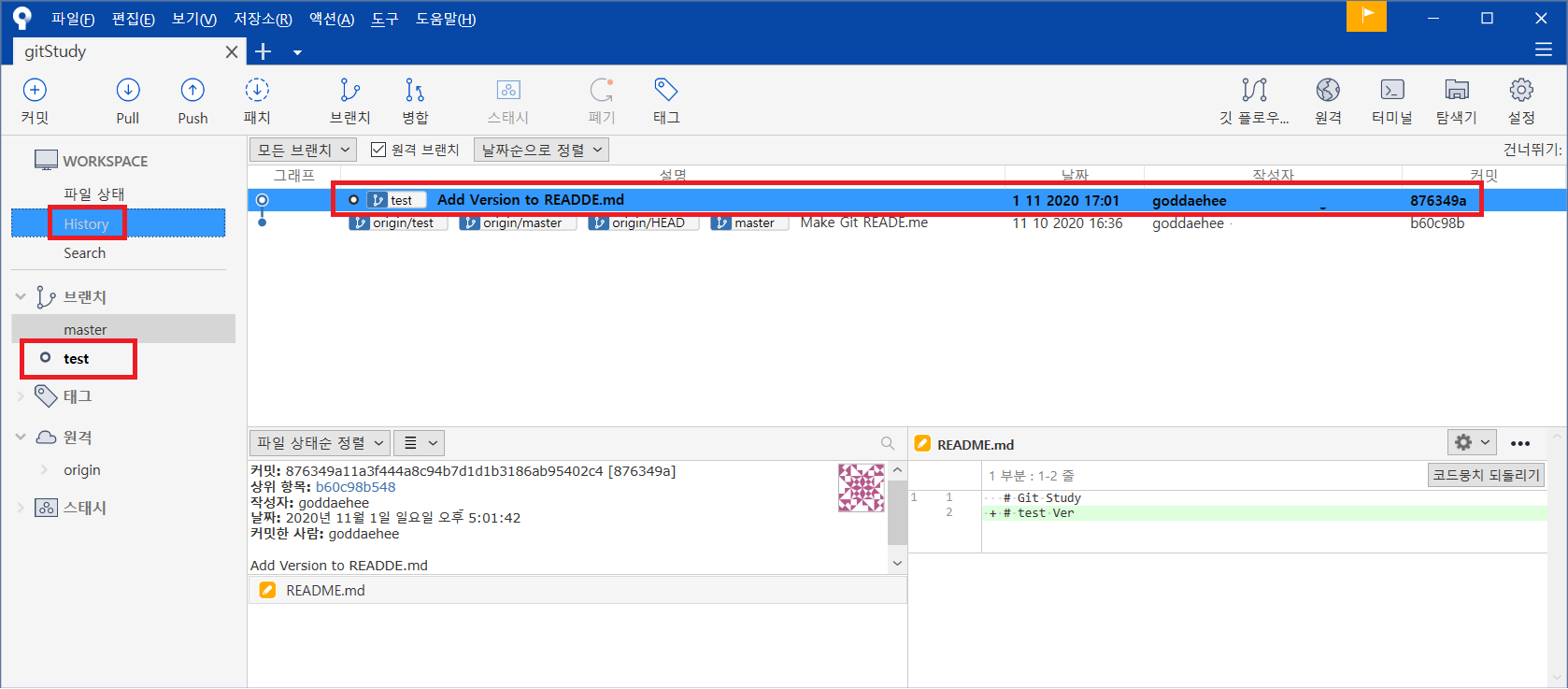Click the Merge (병합) toolbar icon
This screenshot has height=689, width=1568.
pos(415,91)
